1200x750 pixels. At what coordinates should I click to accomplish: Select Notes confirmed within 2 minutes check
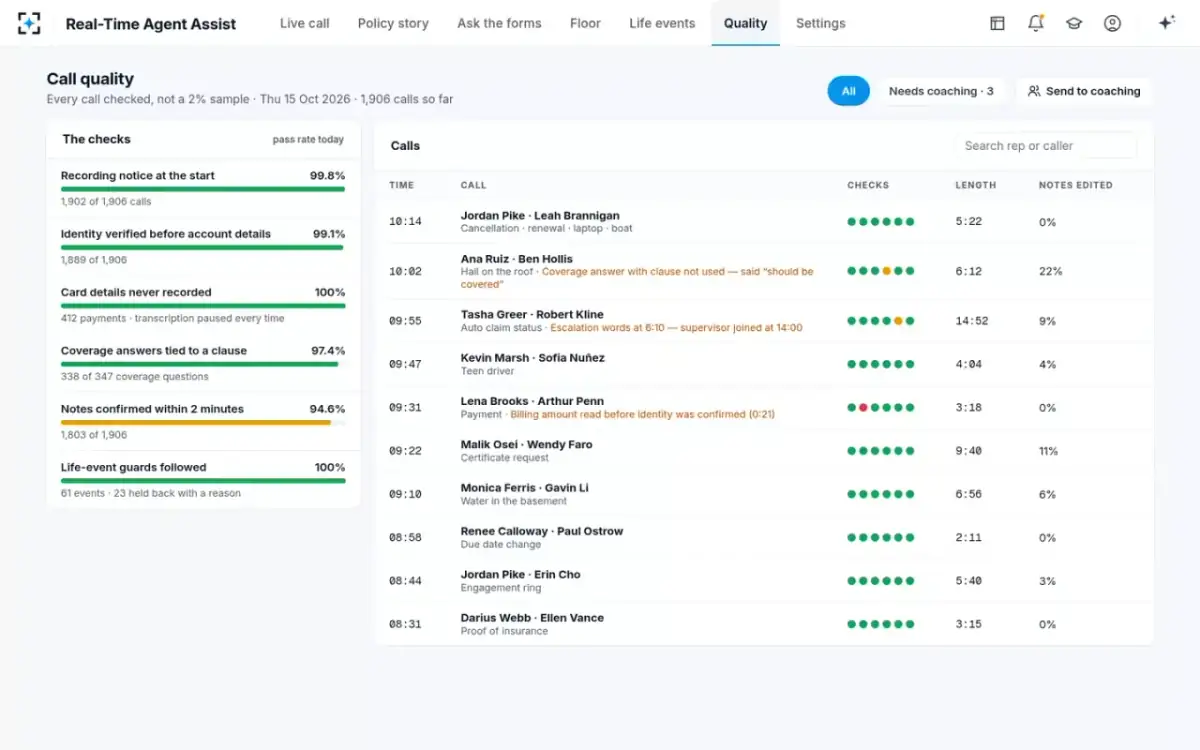click(203, 421)
